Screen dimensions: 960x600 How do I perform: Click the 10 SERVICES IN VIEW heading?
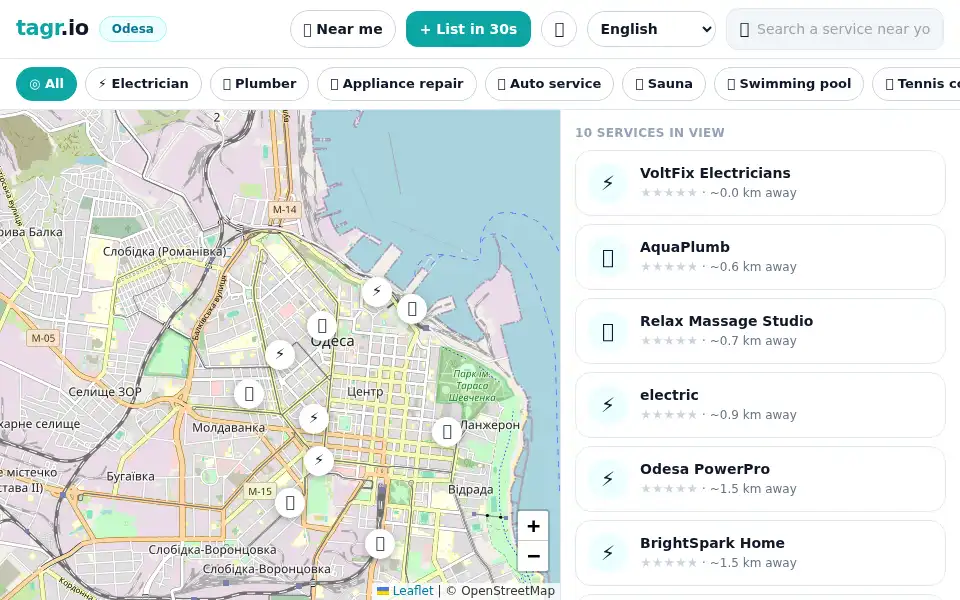pos(650,133)
